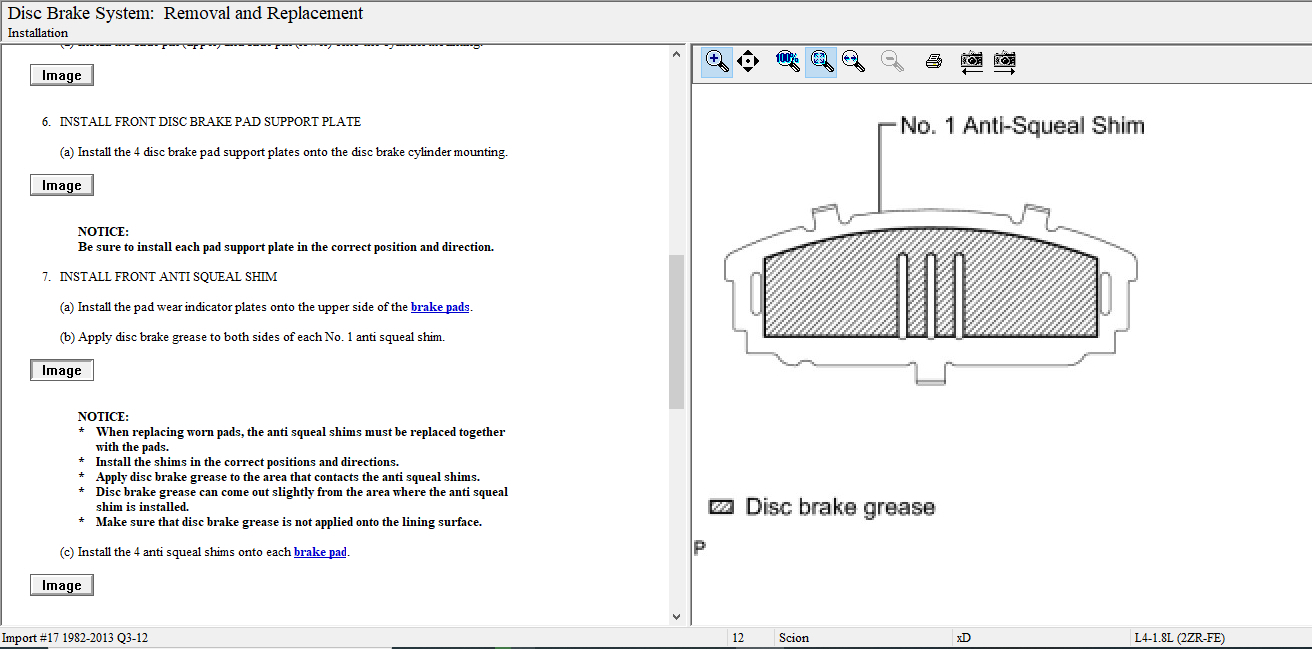
Task: Advance to the next image camera icon
Action: tap(1005, 61)
